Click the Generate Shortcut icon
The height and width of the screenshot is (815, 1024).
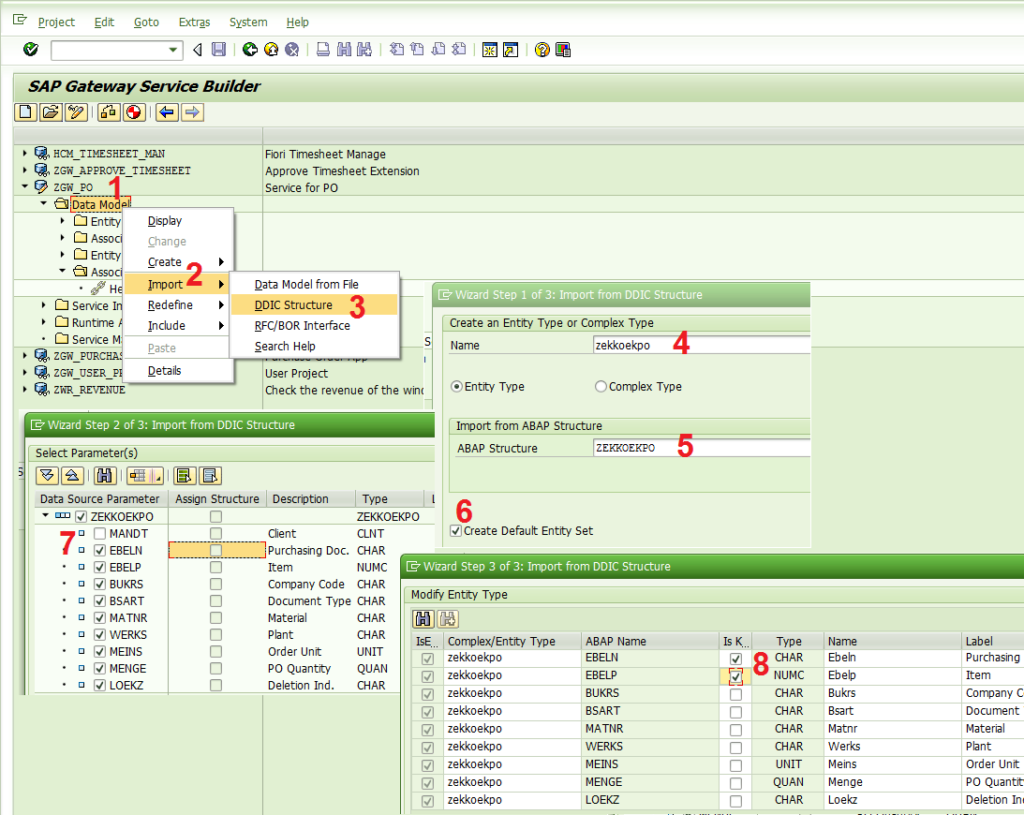click(x=510, y=49)
